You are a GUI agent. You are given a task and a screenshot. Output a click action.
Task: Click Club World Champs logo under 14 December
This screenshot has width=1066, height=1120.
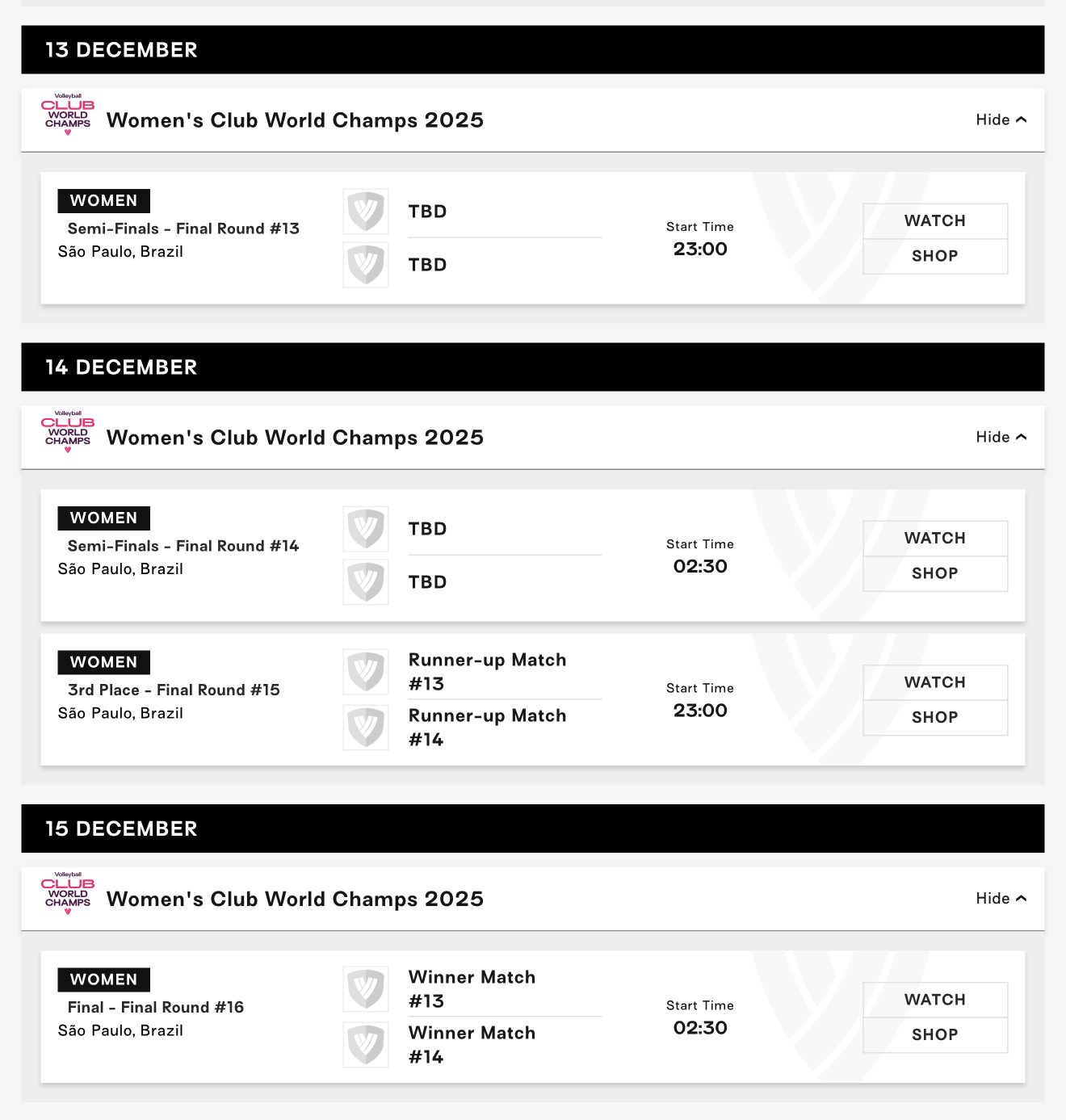click(x=68, y=432)
